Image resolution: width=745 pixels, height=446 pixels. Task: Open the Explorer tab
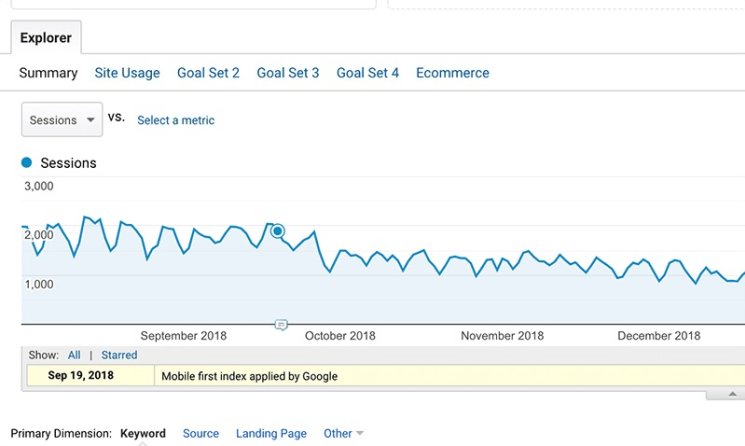(x=46, y=38)
